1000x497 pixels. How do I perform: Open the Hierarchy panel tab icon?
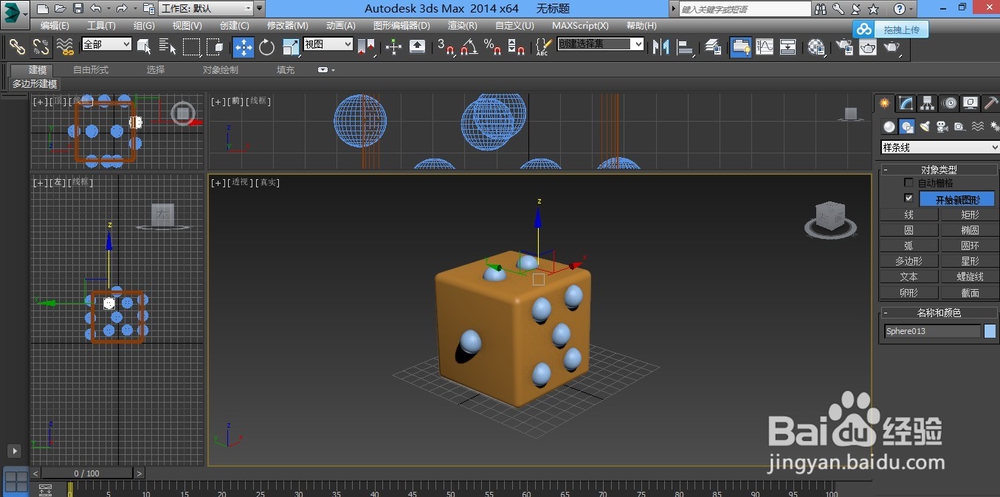coord(927,103)
